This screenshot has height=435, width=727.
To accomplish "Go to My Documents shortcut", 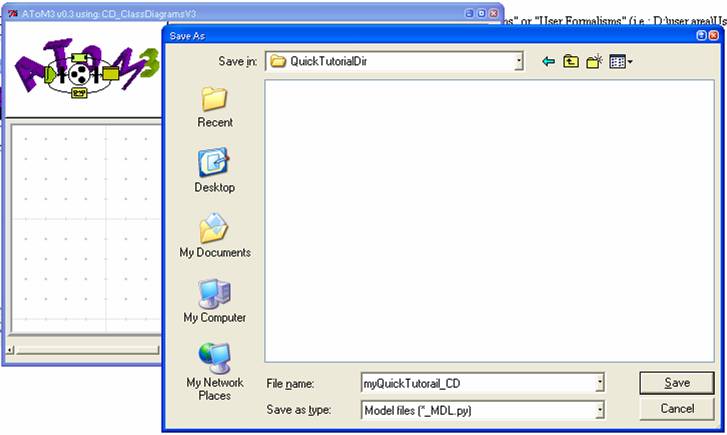I will (215, 236).
